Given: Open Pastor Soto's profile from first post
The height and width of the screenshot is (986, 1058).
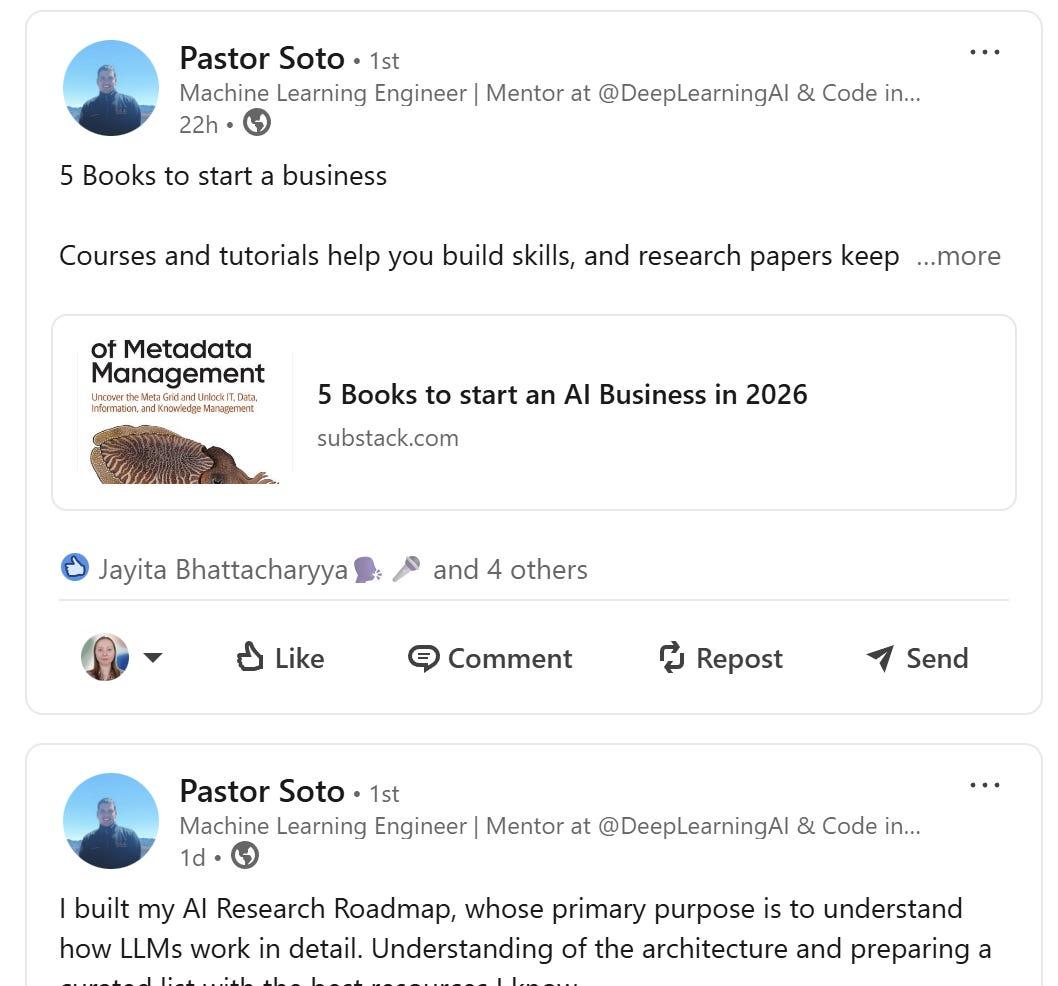Looking at the screenshot, I should click(262, 59).
